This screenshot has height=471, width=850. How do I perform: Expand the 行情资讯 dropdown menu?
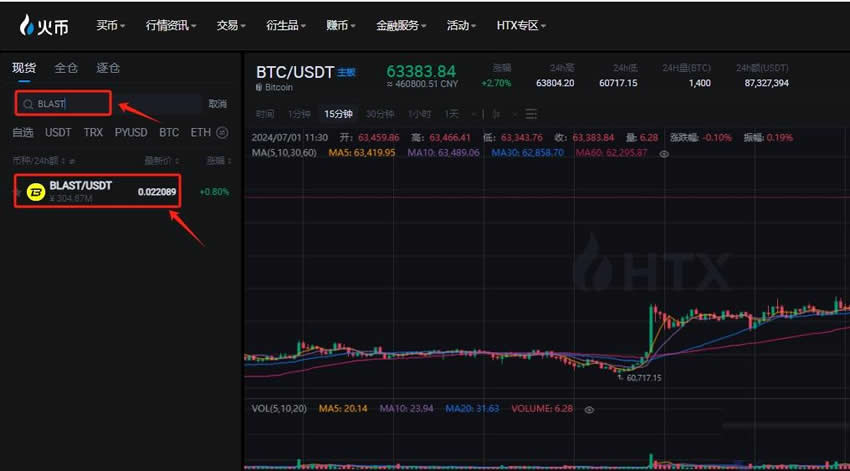170,25
